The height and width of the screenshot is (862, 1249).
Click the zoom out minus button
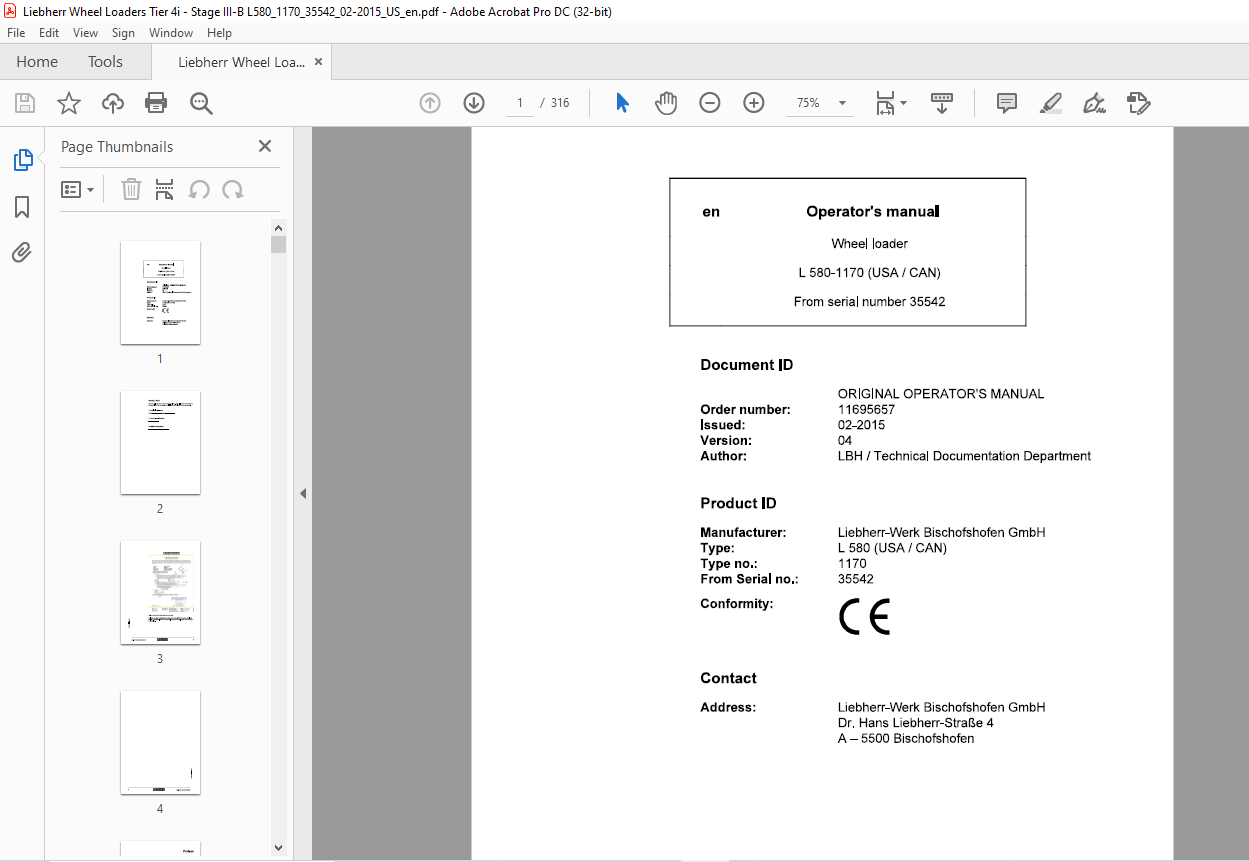pyautogui.click(x=710, y=103)
